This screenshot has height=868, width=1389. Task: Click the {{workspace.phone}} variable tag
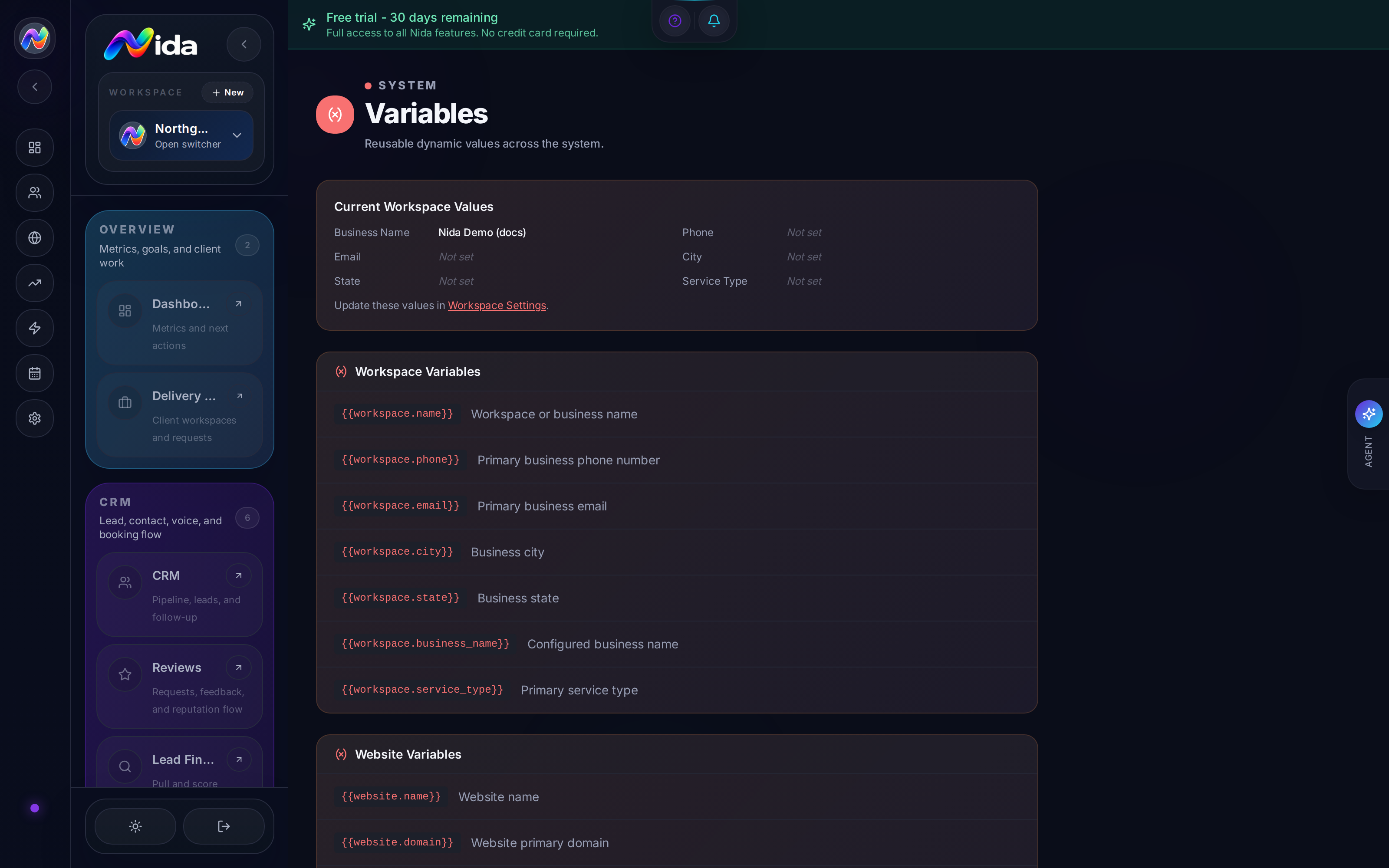point(401,460)
